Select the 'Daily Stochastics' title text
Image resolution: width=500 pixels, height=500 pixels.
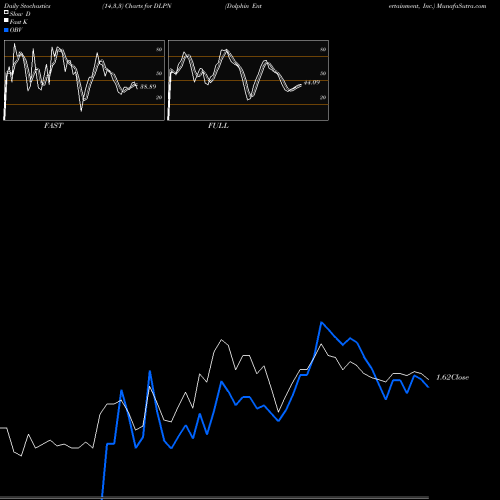(27, 6)
